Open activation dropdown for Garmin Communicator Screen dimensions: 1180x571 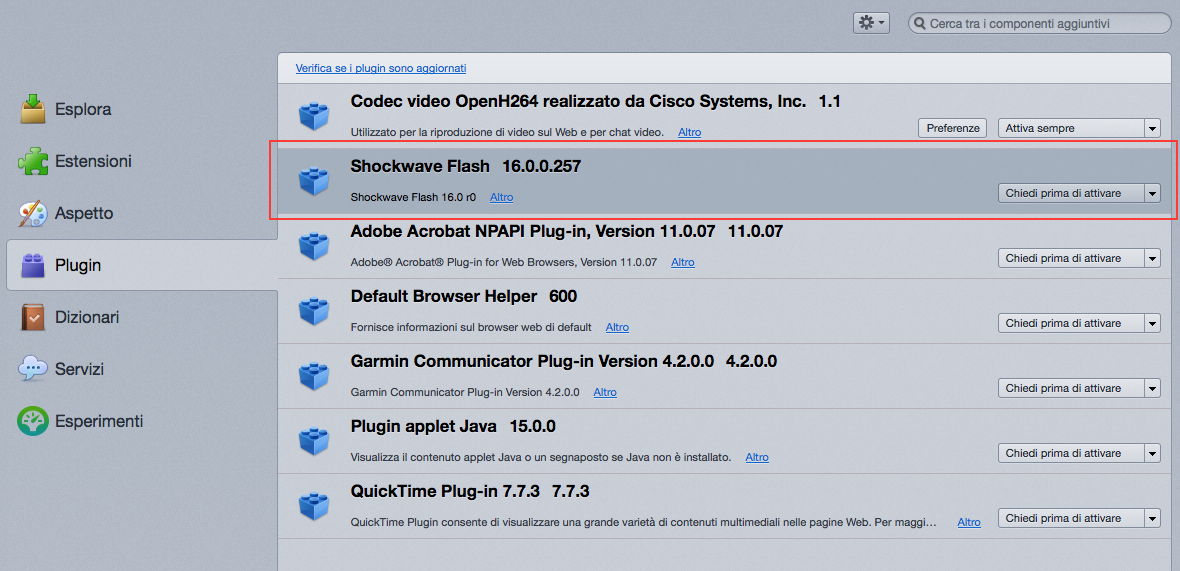point(1079,388)
